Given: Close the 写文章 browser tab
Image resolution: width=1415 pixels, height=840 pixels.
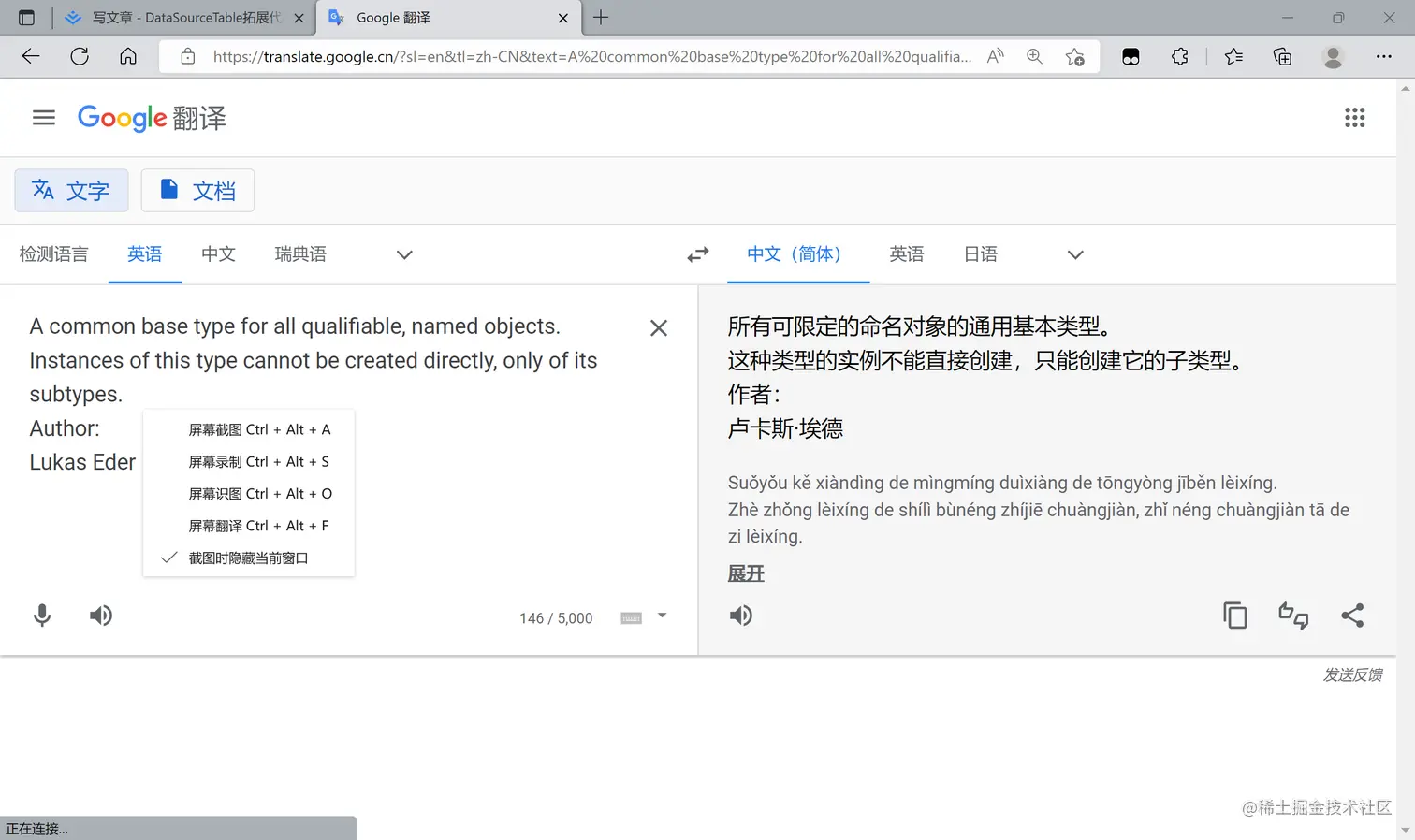Looking at the screenshot, I should [299, 18].
